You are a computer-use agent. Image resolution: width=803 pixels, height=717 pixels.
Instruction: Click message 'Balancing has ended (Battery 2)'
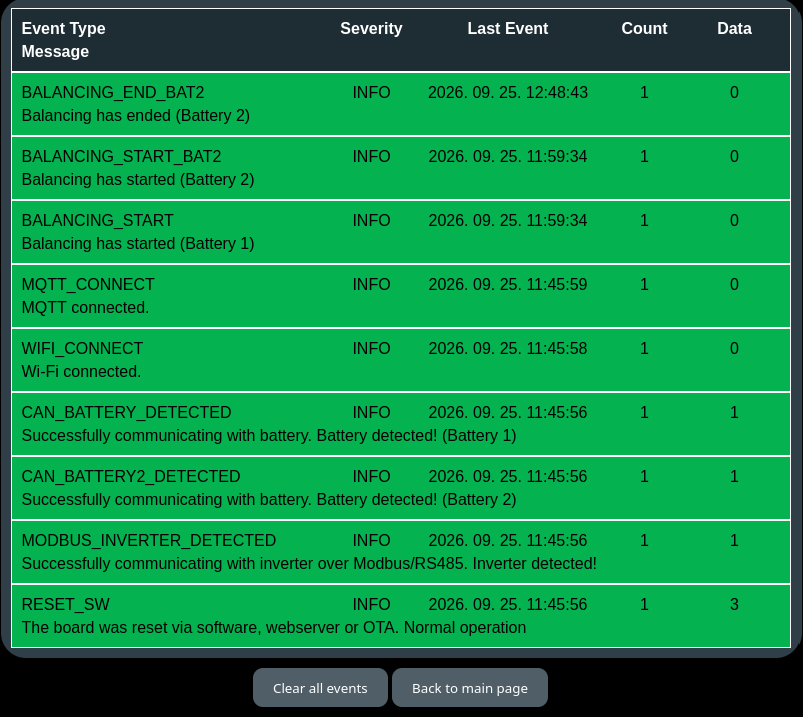tap(136, 115)
